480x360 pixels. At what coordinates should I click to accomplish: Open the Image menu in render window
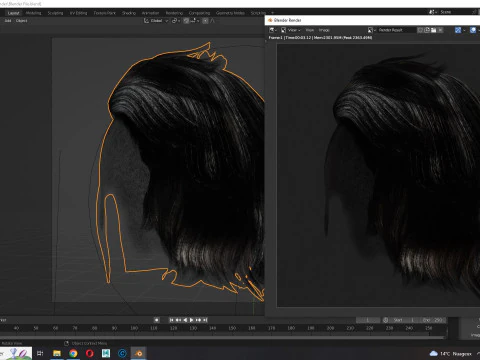[x=324, y=30]
